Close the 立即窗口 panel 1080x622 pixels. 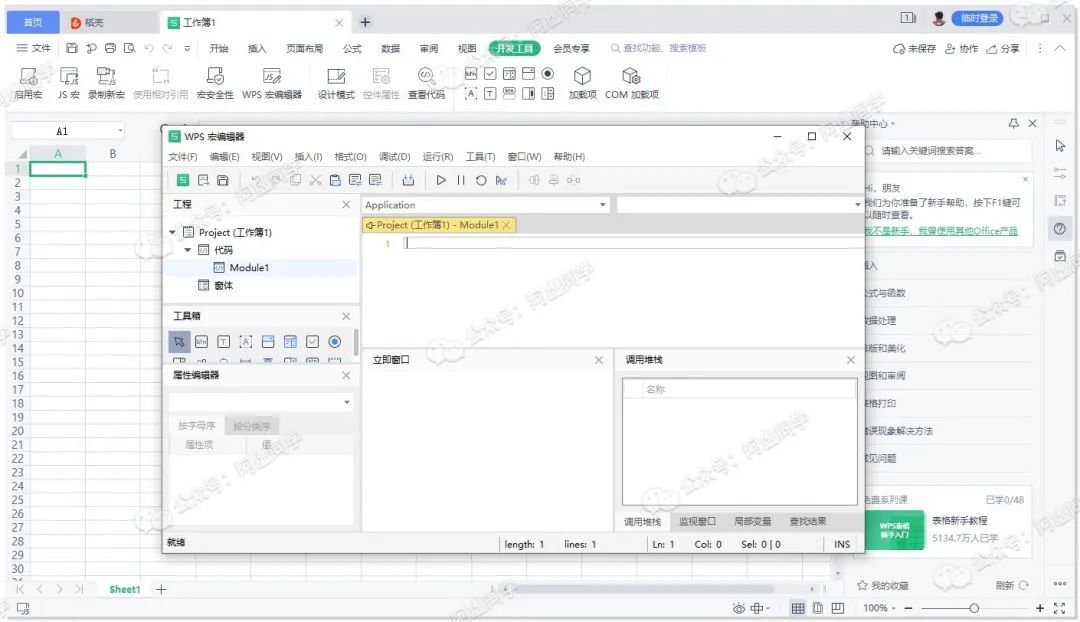point(599,360)
